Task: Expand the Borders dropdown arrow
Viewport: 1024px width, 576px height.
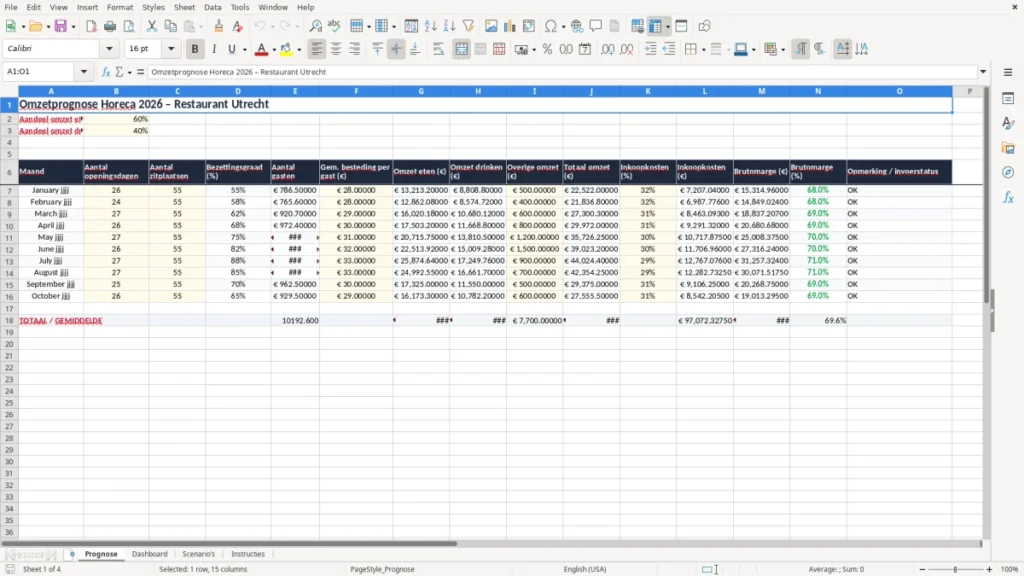Action: click(x=703, y=50)
